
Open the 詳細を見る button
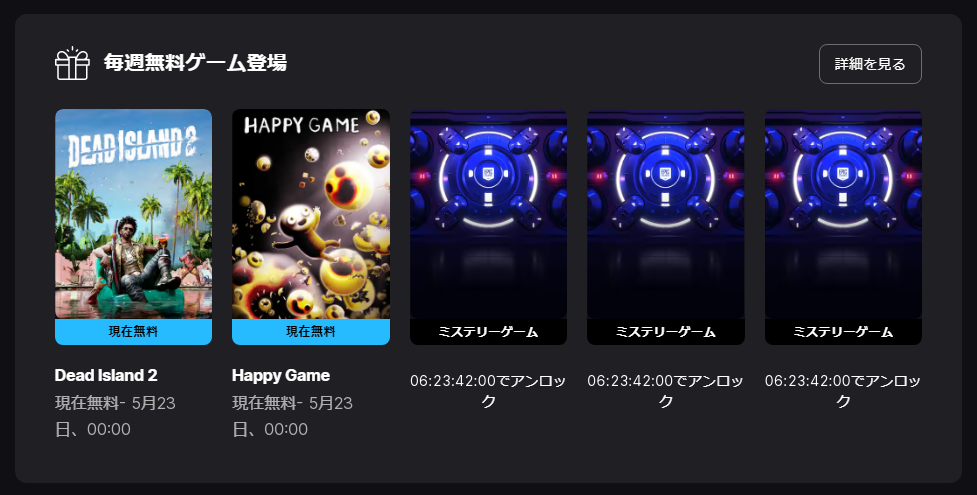(870, 64)
